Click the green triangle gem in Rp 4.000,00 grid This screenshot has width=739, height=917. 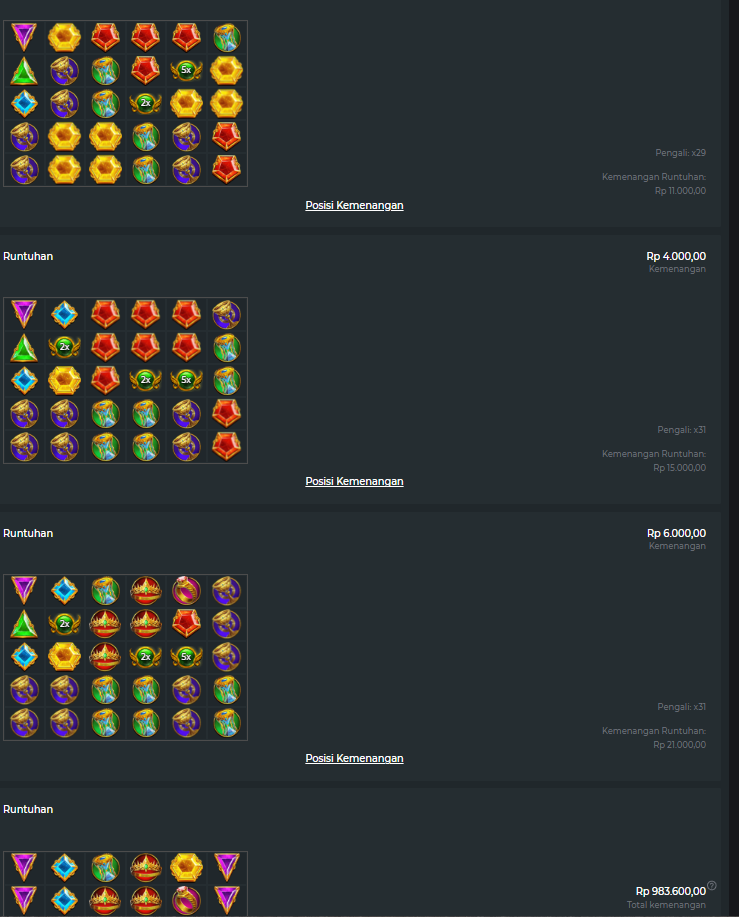click(x=24, y=347)
